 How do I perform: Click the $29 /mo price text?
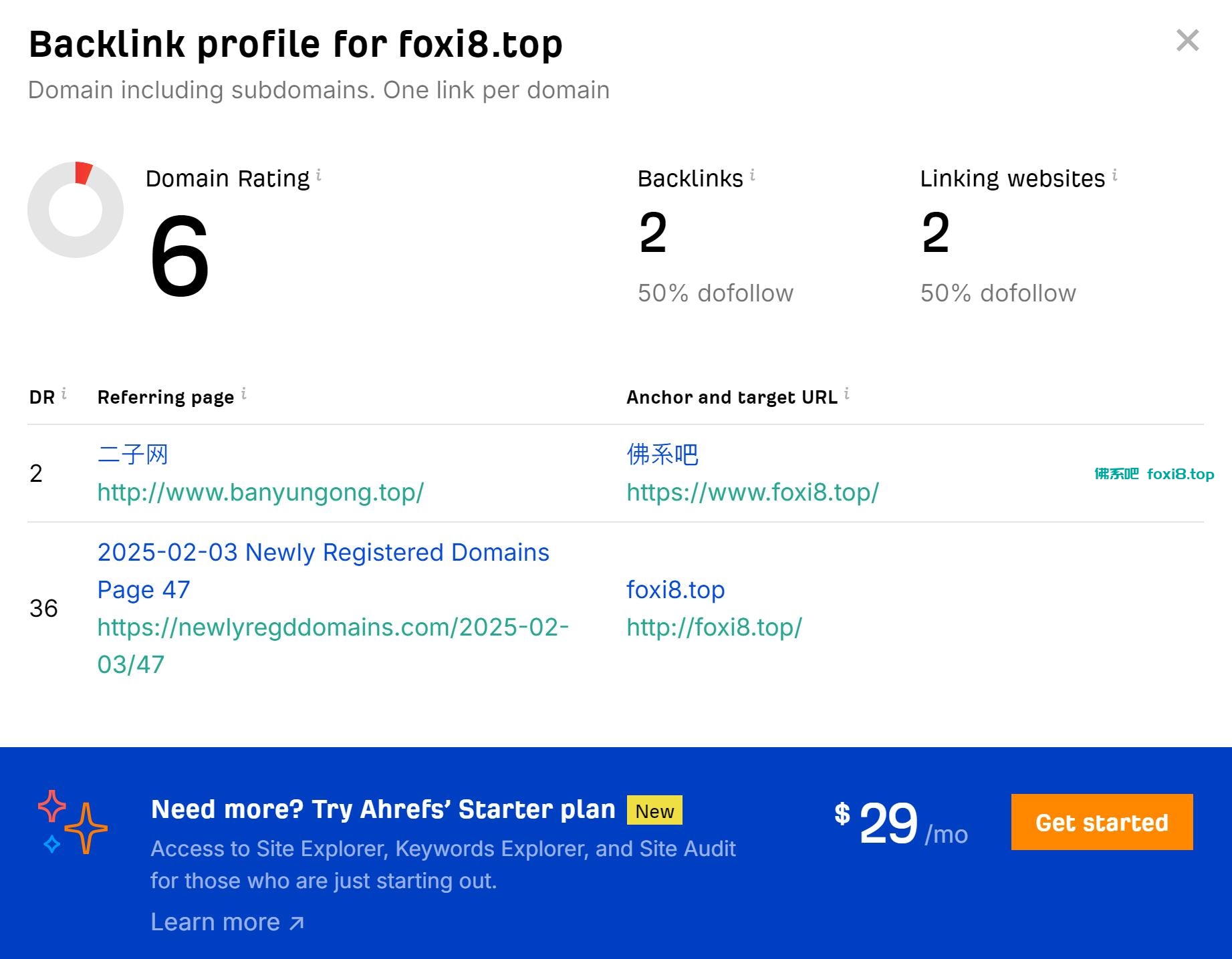pos(900,823)
